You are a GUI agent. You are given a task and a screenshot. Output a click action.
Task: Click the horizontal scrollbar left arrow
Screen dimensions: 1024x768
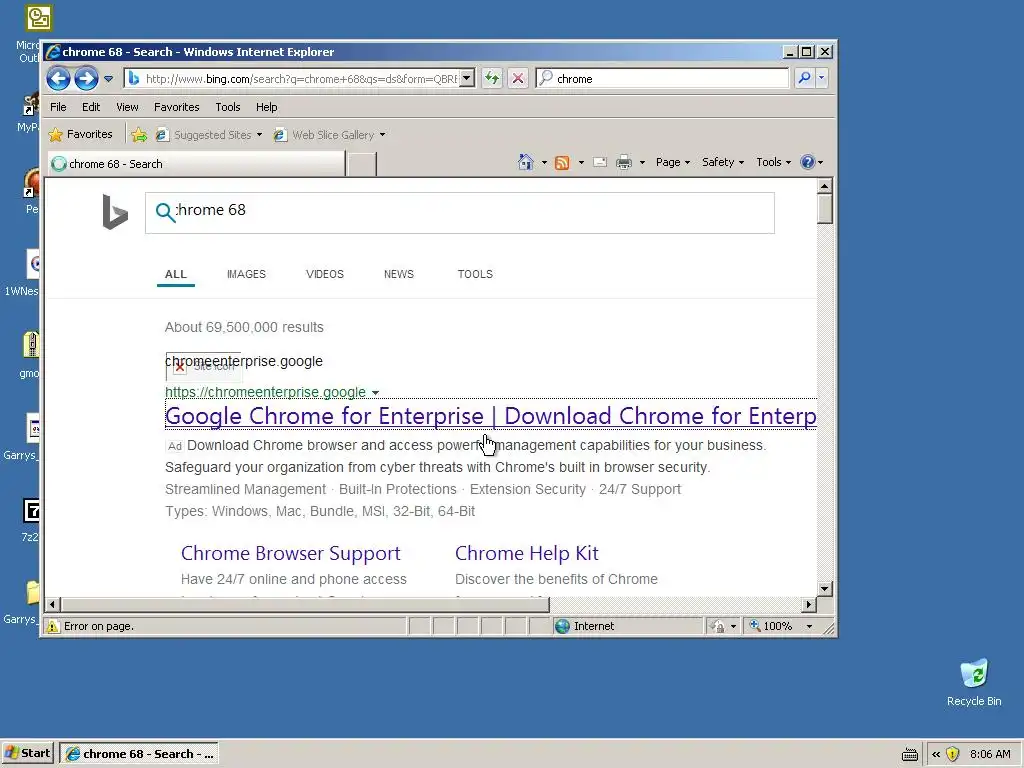coord(53,605)
